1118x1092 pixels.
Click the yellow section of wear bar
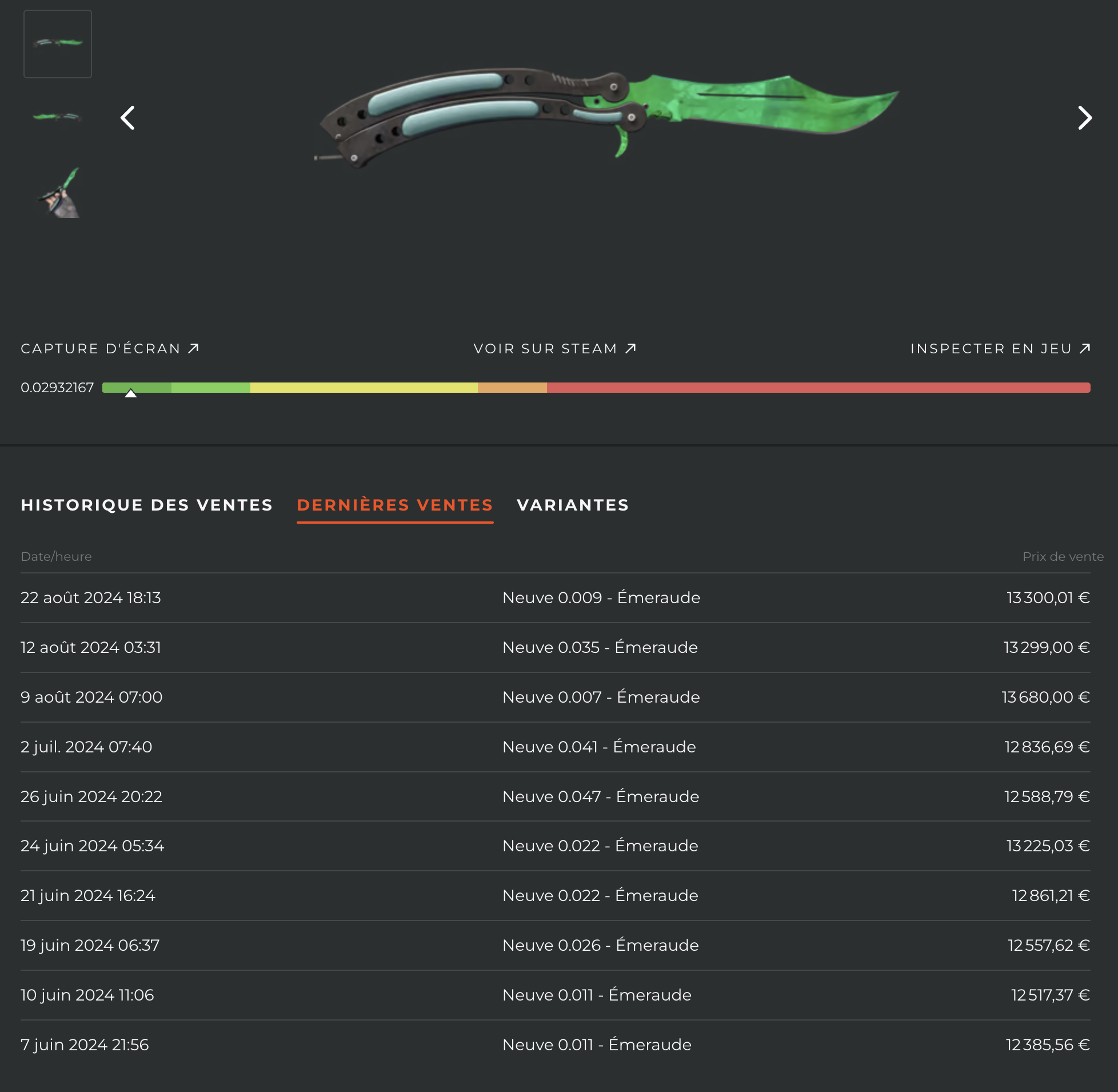tap(364, 388)
